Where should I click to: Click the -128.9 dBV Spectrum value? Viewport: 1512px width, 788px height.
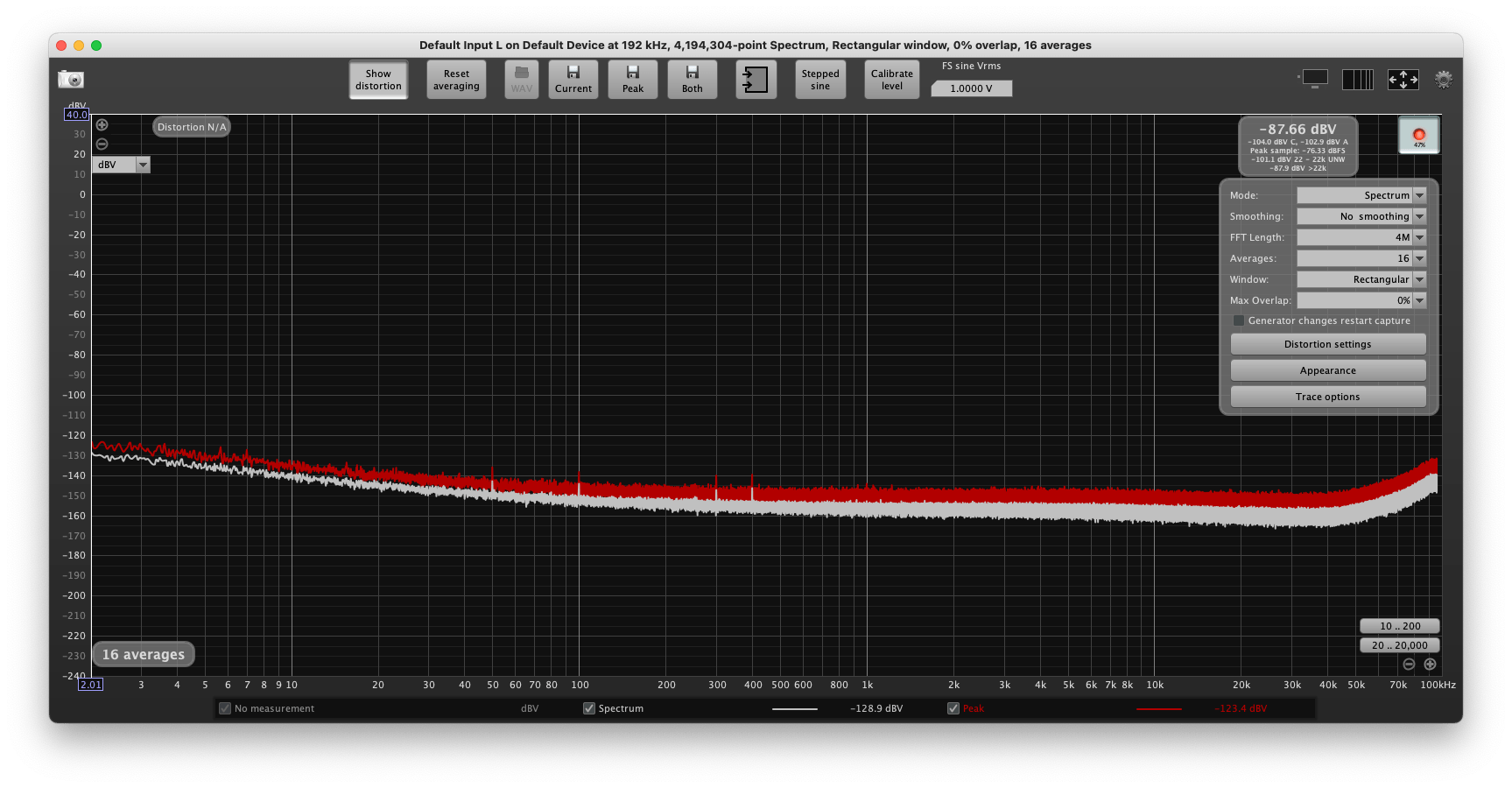point(876,708)
